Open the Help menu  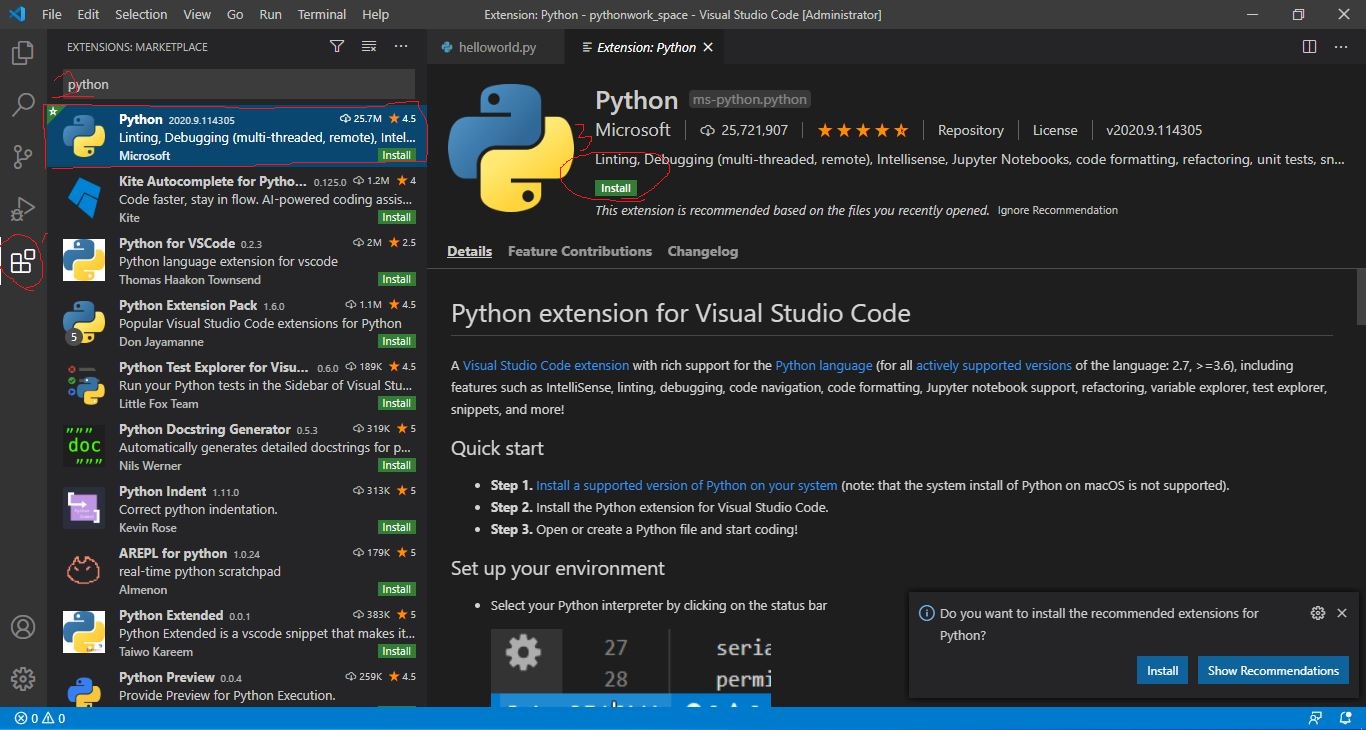pos(375,15)
